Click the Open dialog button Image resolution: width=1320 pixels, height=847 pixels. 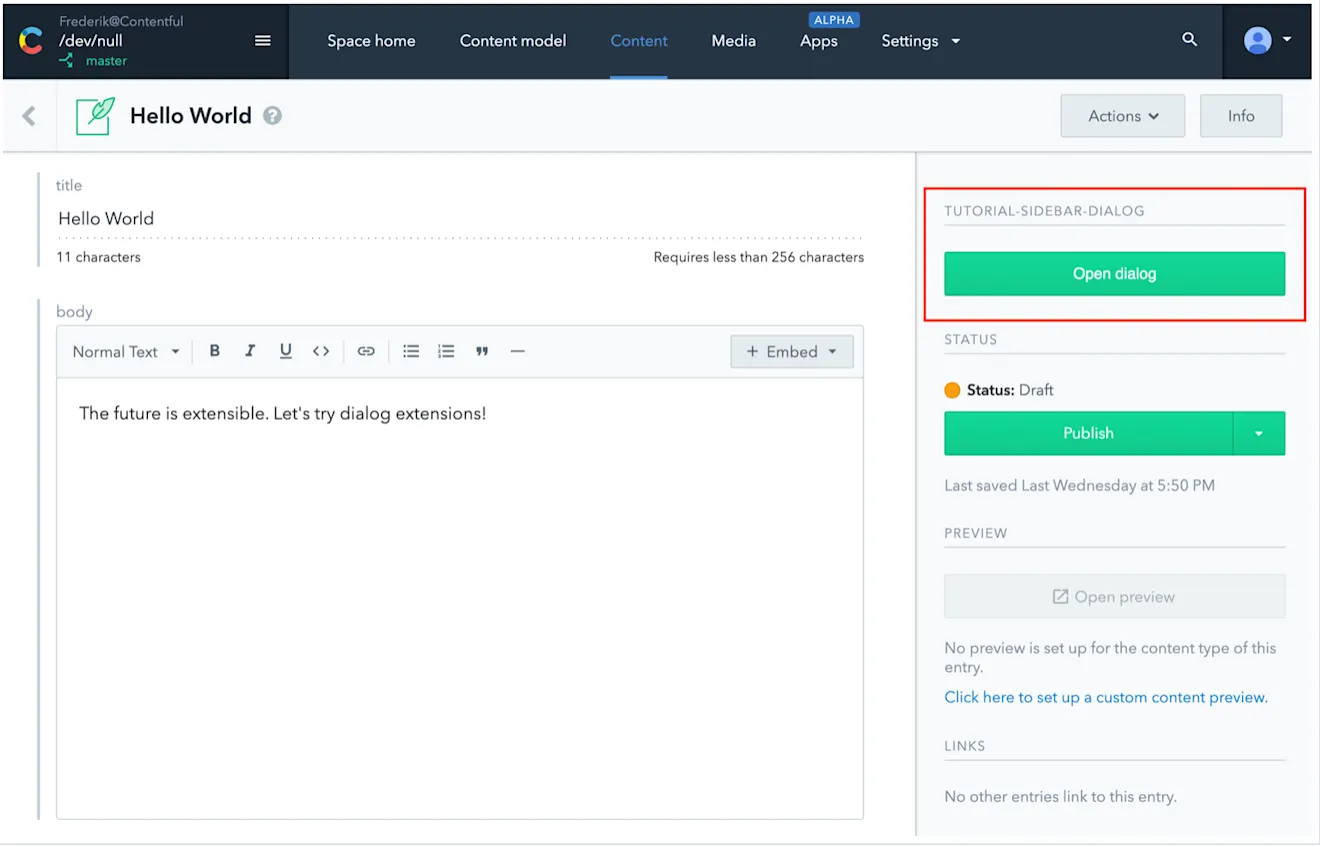click(1114, 274)
